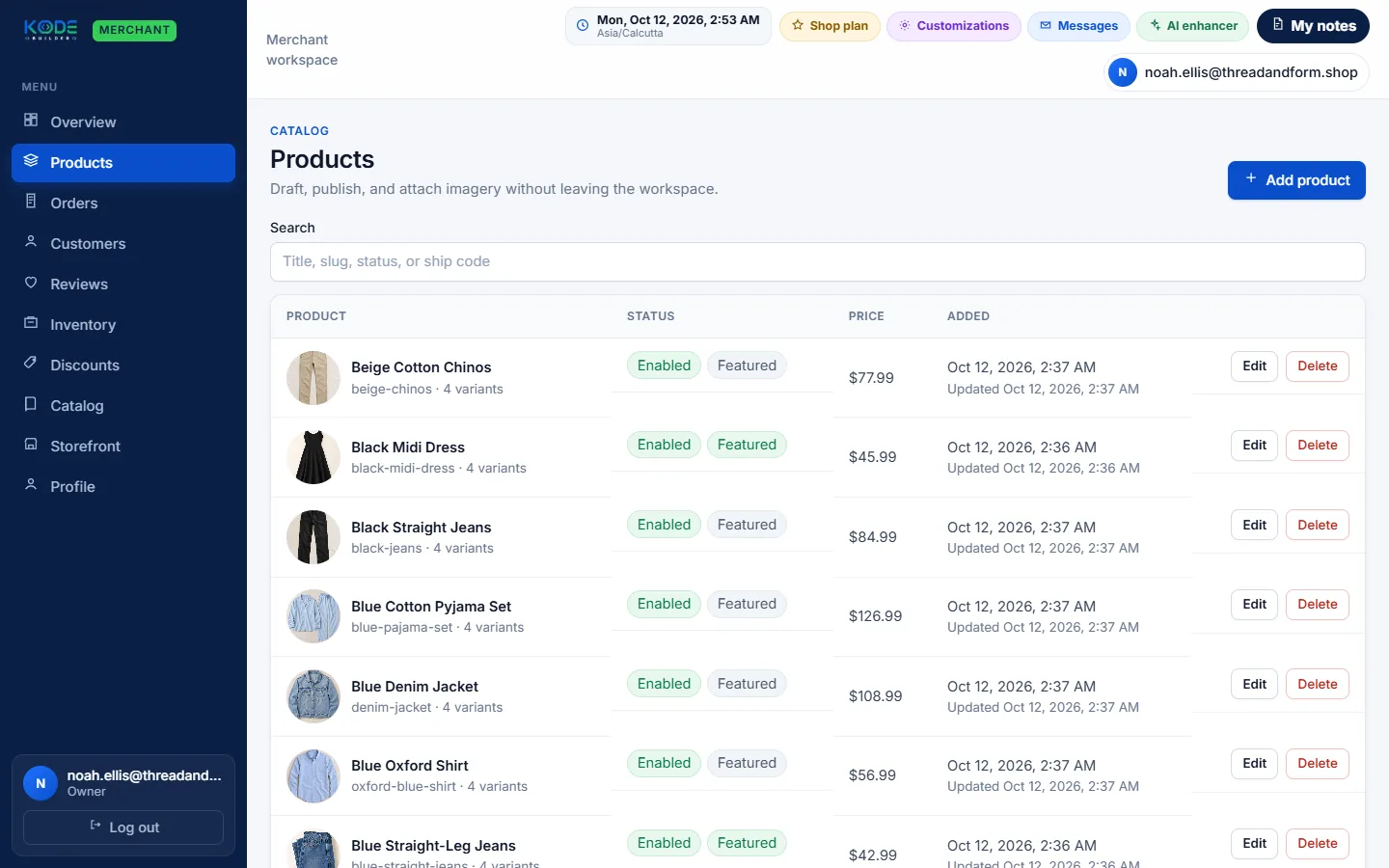Go to Orders in the menu
The image size is (1389, 868).
123,203
